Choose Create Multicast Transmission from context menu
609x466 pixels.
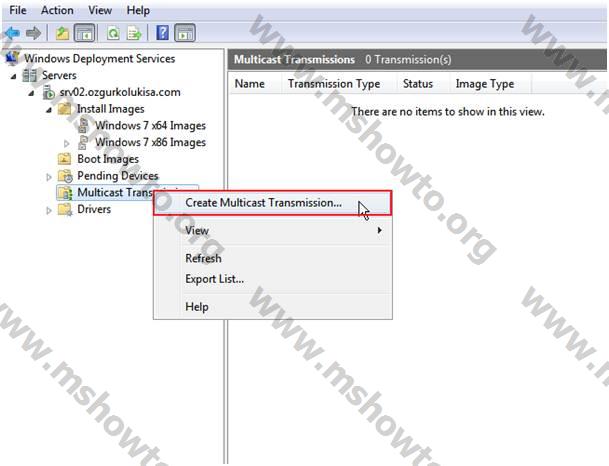point(263,203)
